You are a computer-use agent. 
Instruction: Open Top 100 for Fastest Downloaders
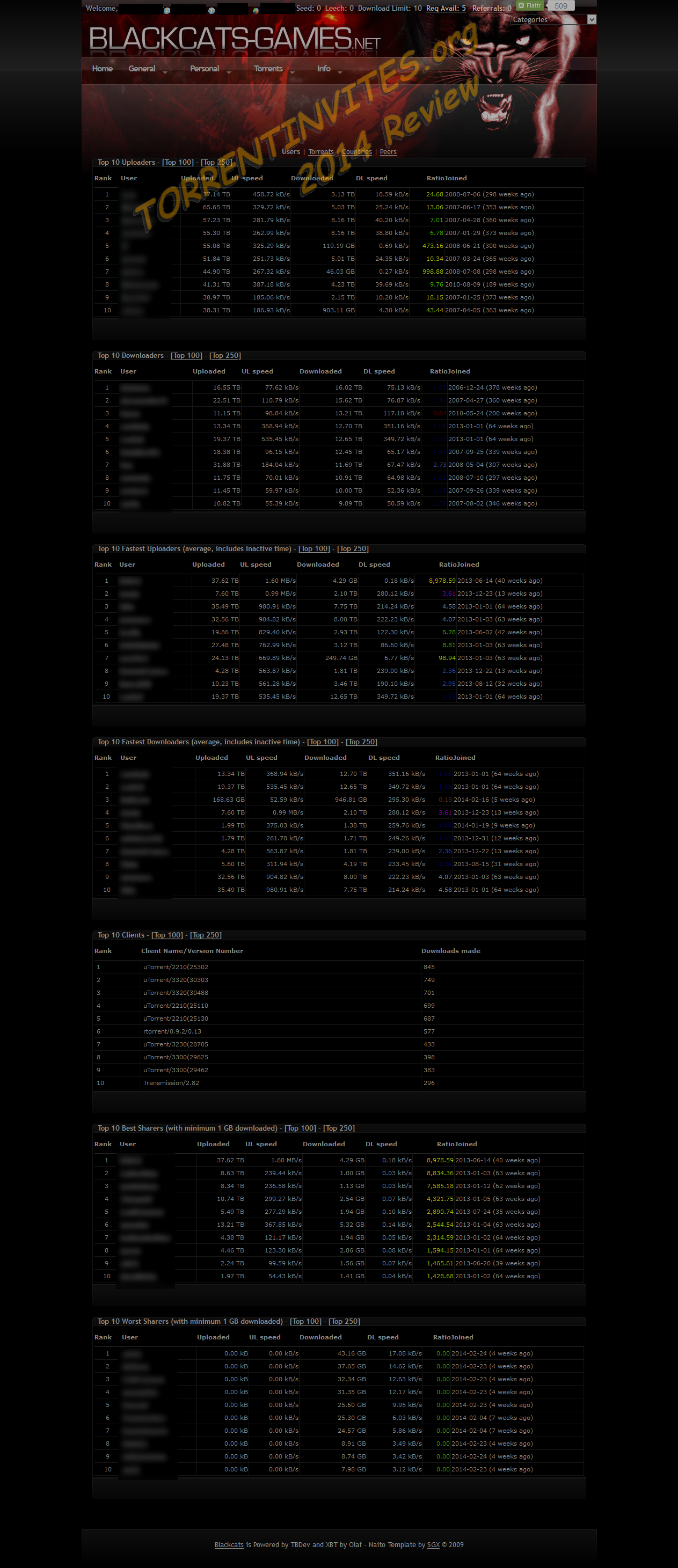tap(323, 742)
